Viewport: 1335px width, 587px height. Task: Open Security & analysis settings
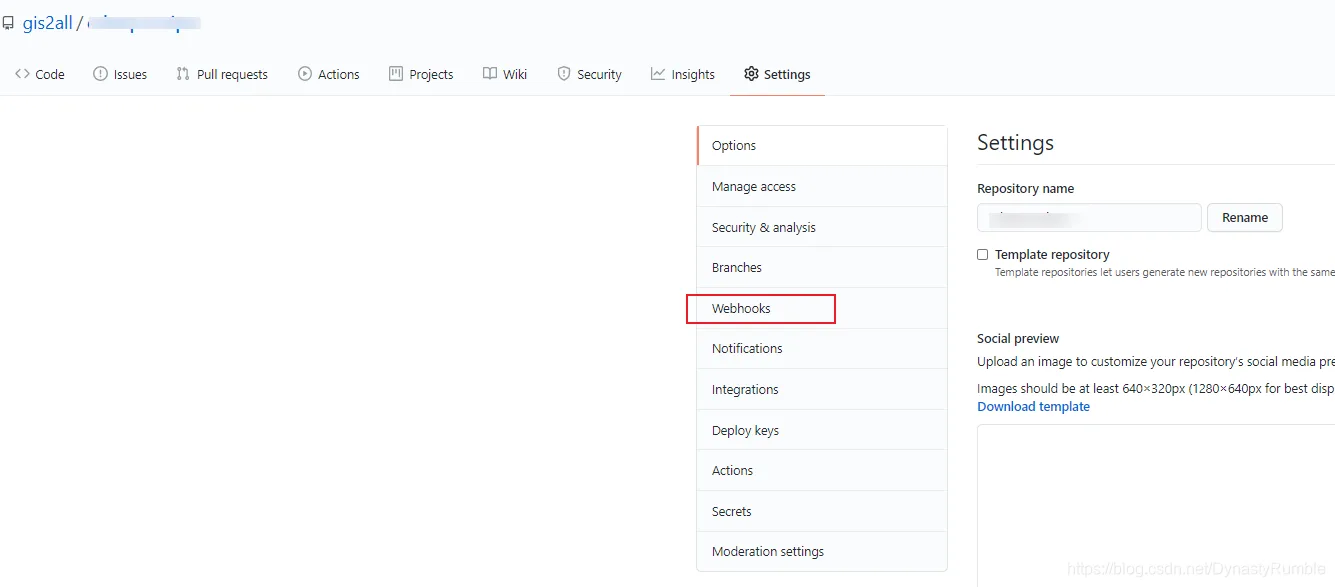tap(822, 228)
